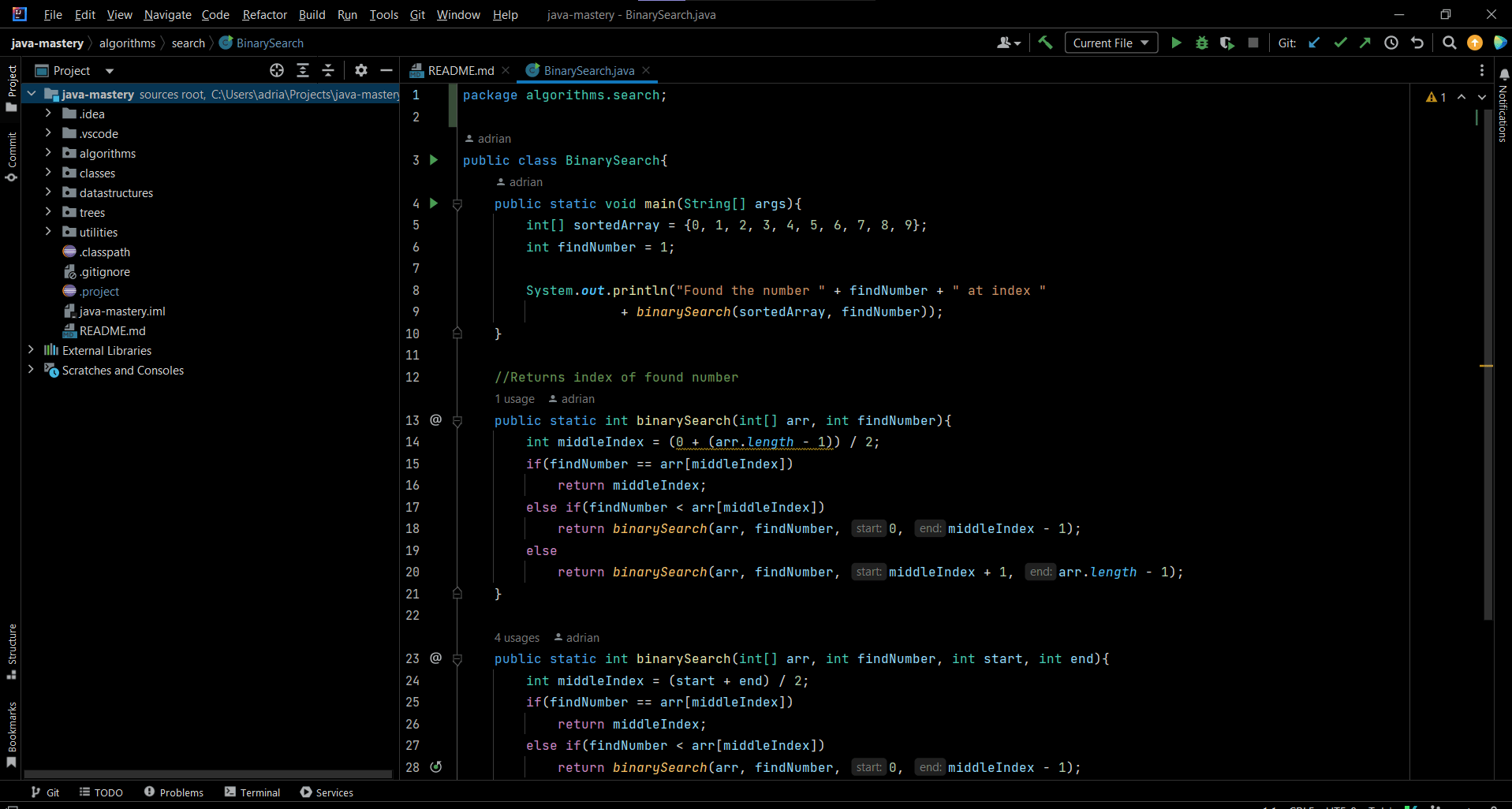
Task: Expand the .idea folder
Action: pyautogui.click(x=48, y=114)
